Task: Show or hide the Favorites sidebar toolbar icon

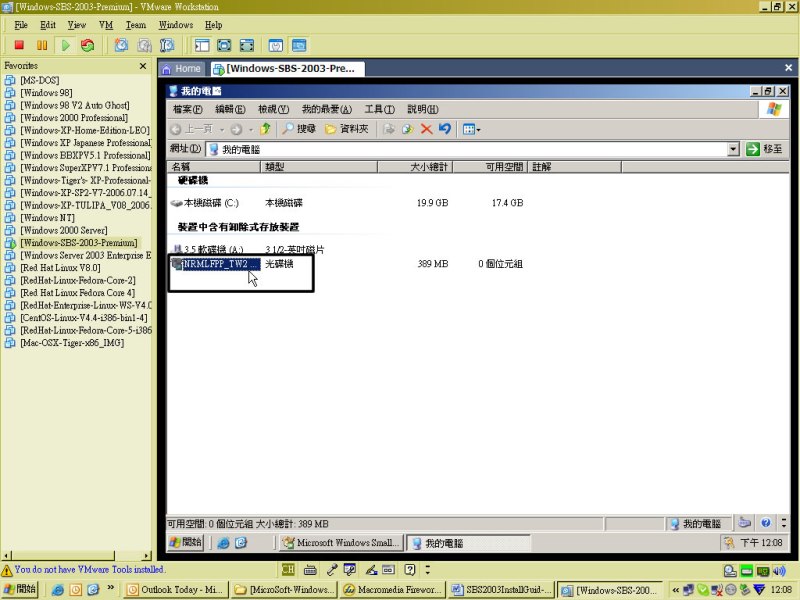Action: (202, 45)
